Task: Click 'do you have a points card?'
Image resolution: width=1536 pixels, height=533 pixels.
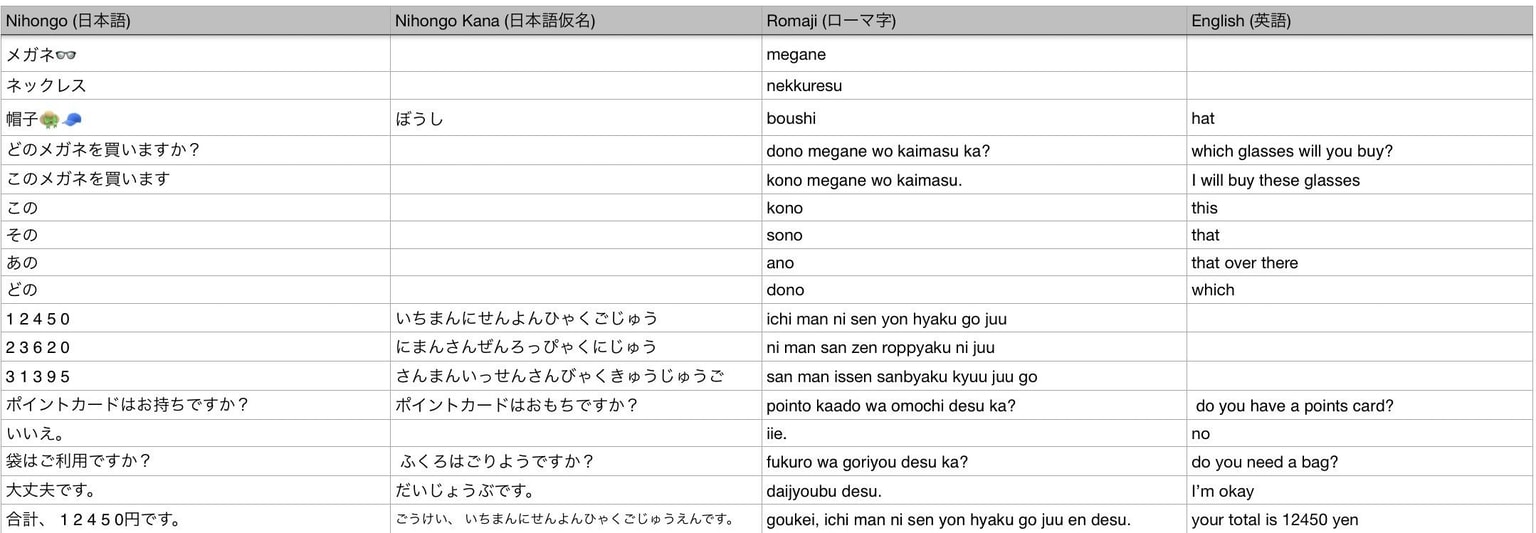Action: 1360,405
